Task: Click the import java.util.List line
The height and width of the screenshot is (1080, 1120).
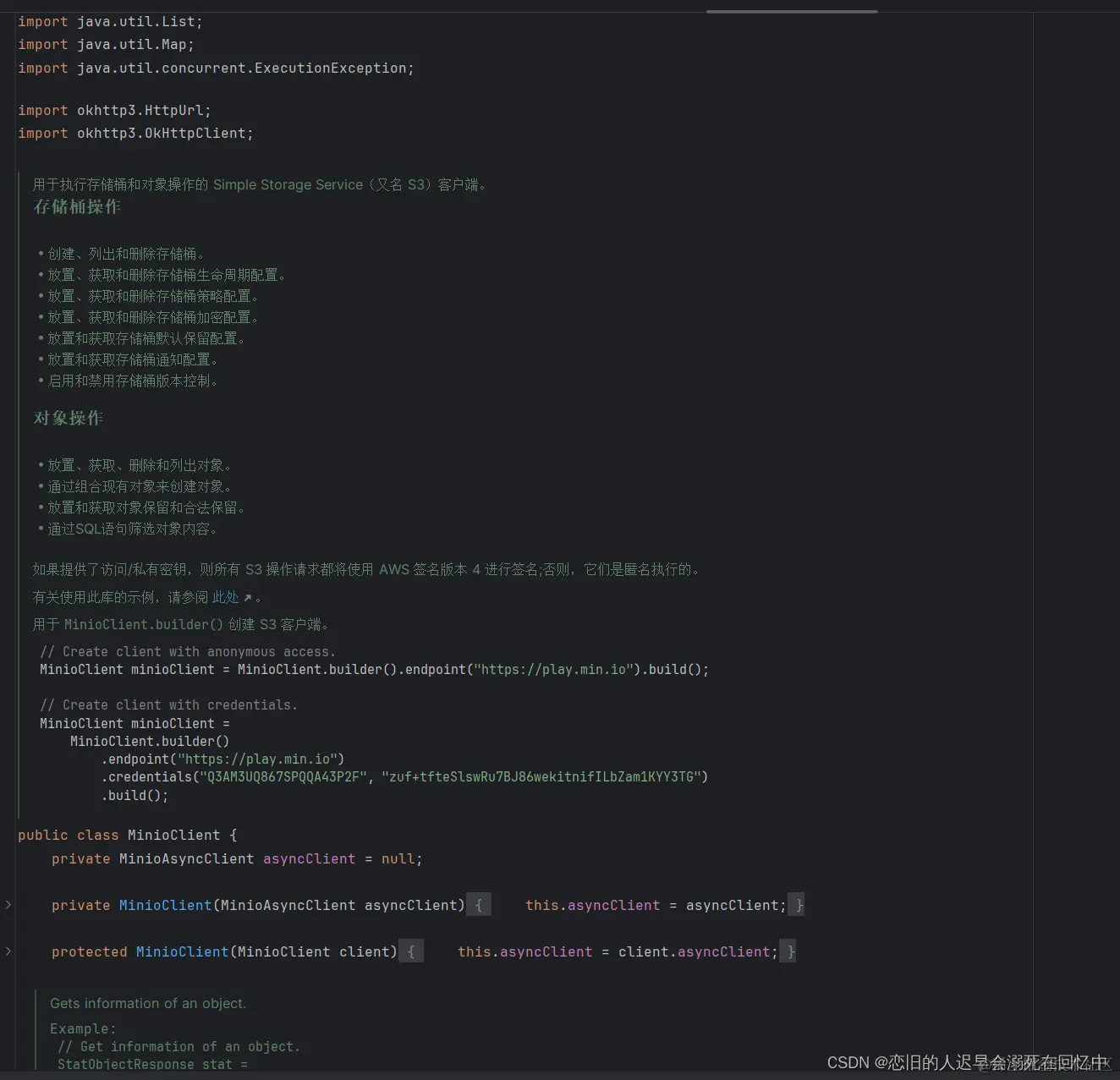Action: tap(108, 21)
